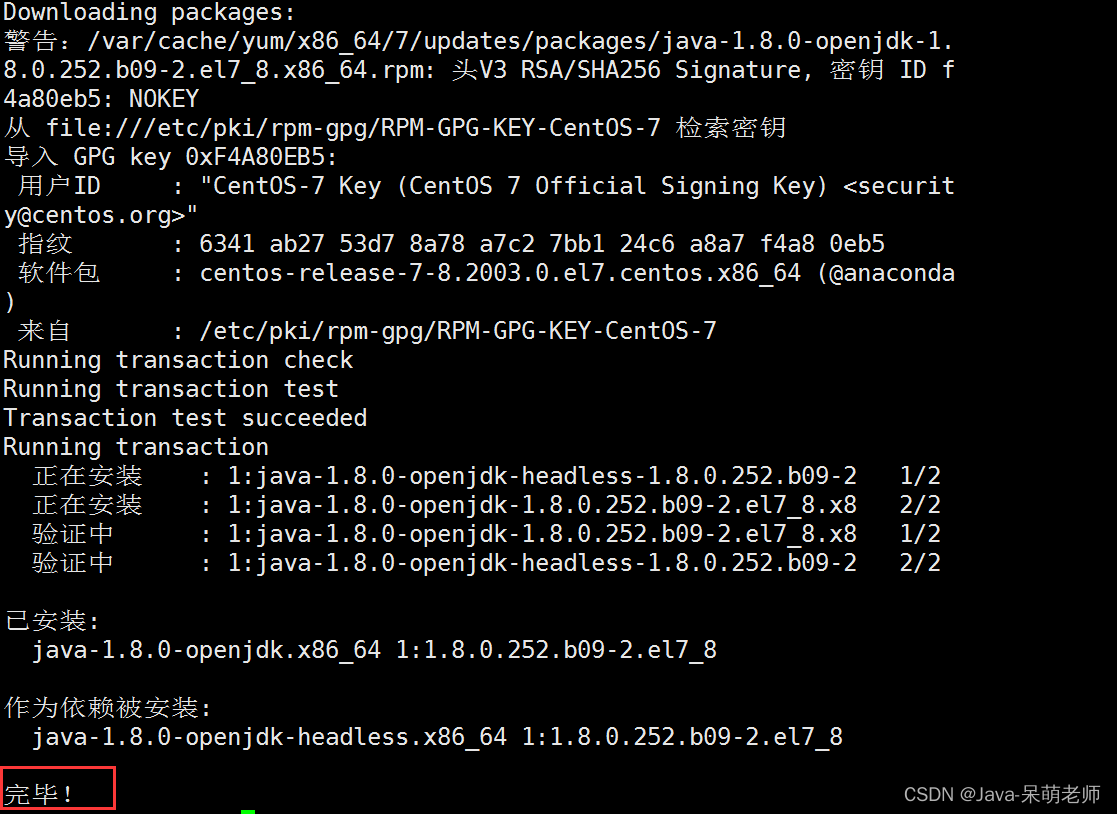Image resolution: width=1117 pixels, height=814 pixels.
Task: Click the CSDN @Java-呆萌老师 watermark
Action: [1001, 794]
